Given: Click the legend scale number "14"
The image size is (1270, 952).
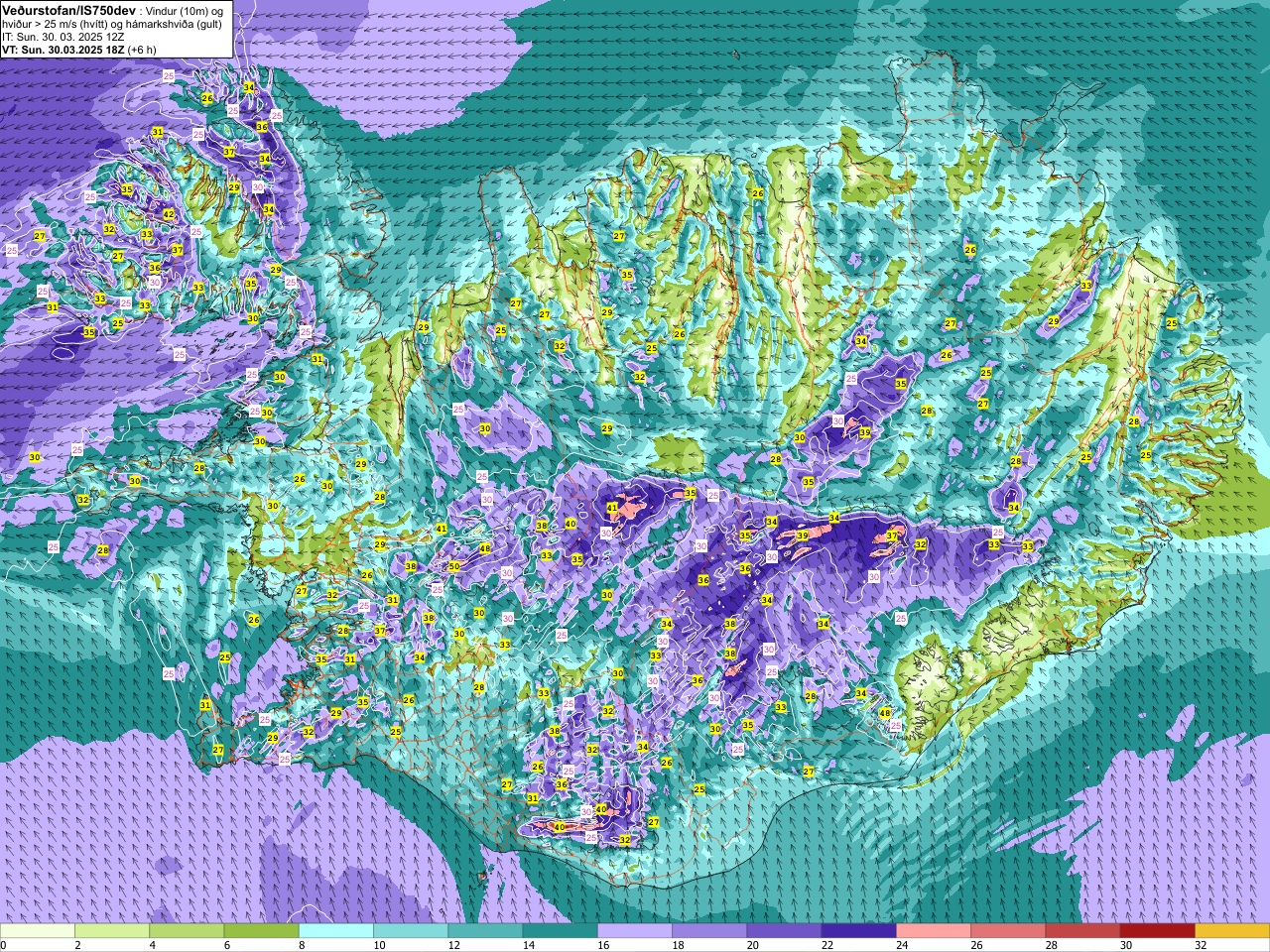Looking at the screenshot, I should [529, 945].
